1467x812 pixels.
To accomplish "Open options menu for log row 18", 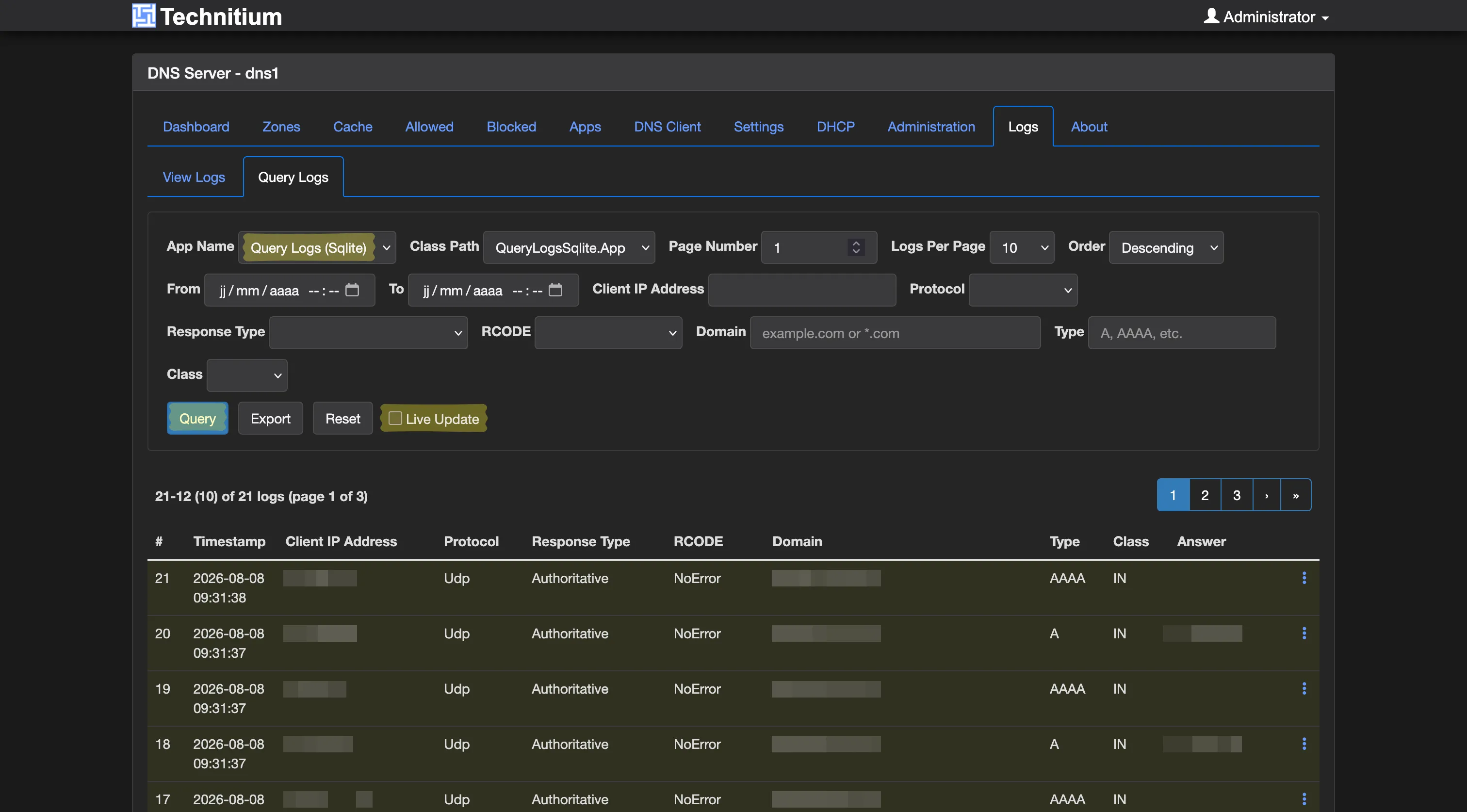I will (x=1304, y=744).
